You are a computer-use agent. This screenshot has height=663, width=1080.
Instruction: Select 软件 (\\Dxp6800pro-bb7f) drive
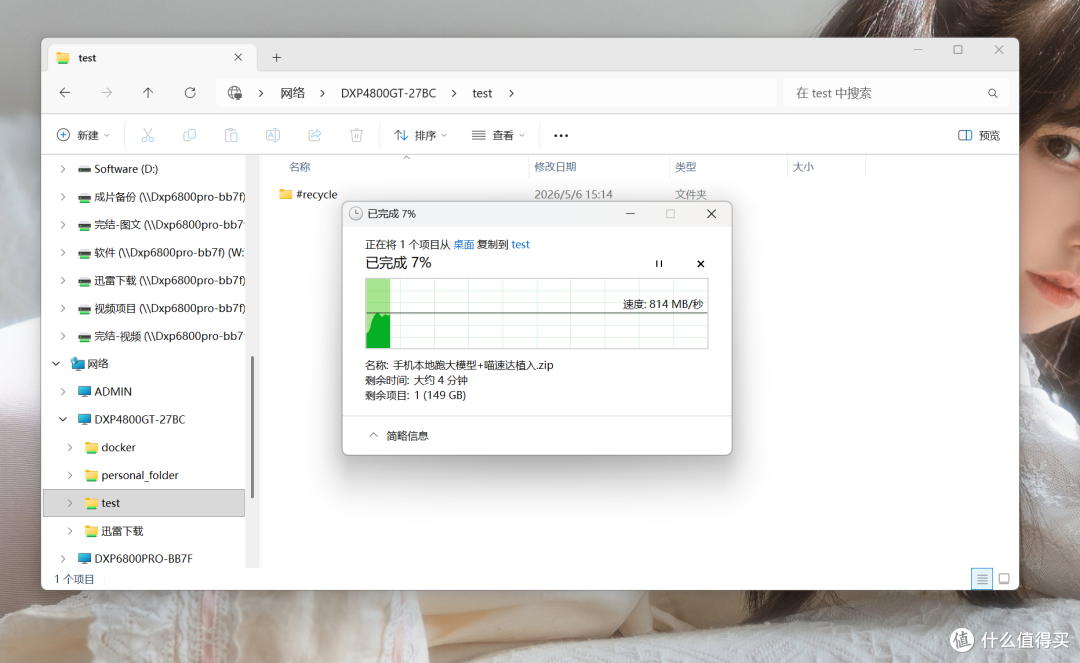click(x=161, y=253)
